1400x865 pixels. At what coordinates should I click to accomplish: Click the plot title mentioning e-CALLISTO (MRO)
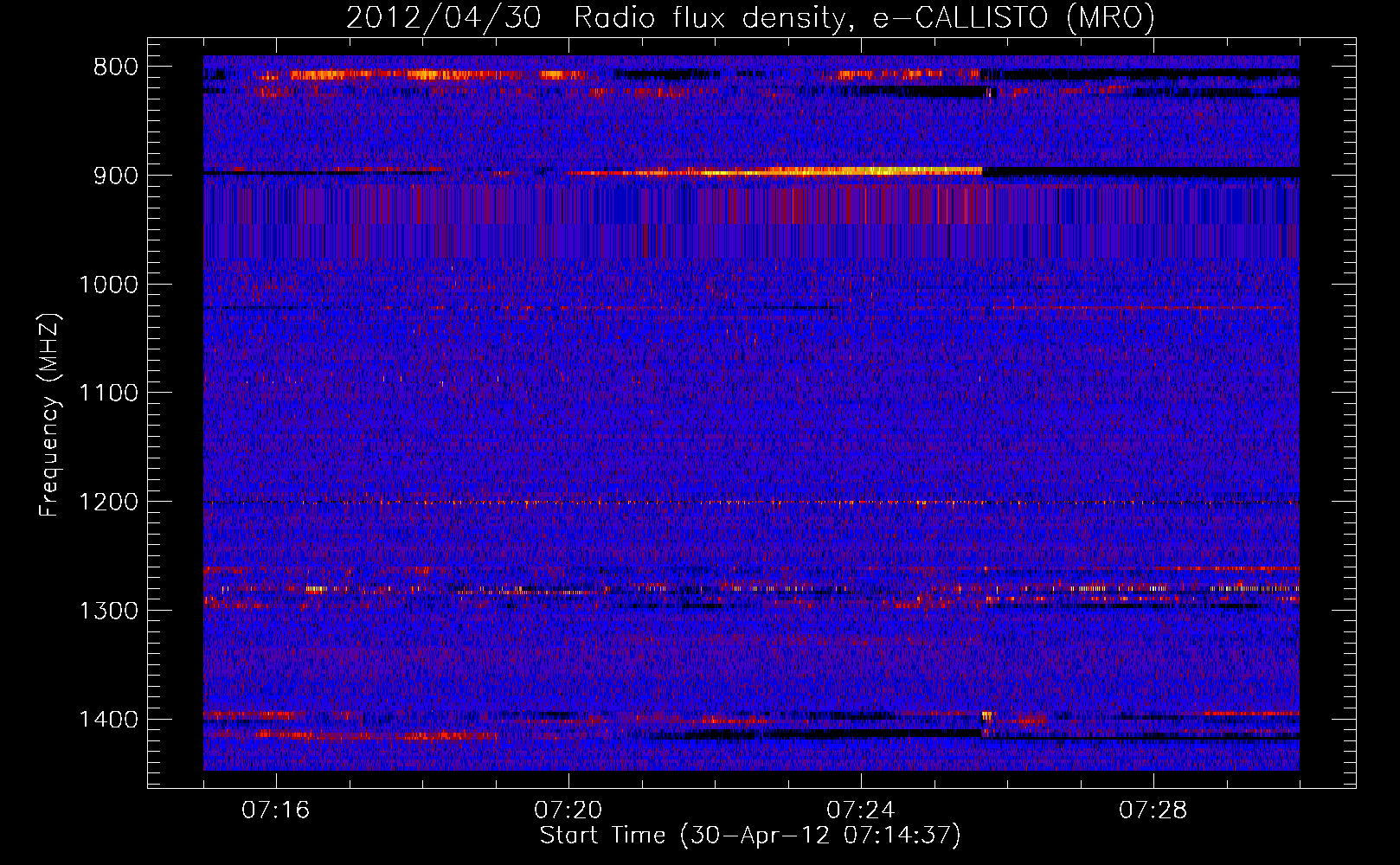click(750, 18)
